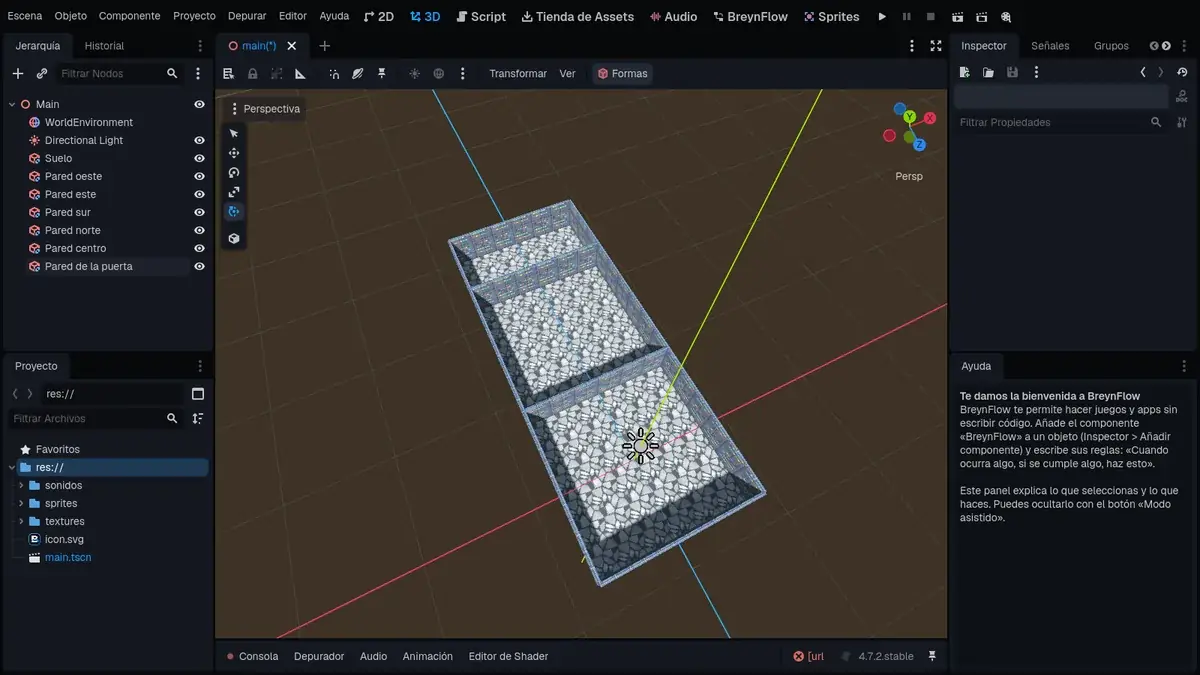
Task: Switch to the Historial tab
Action: point(104,46)
